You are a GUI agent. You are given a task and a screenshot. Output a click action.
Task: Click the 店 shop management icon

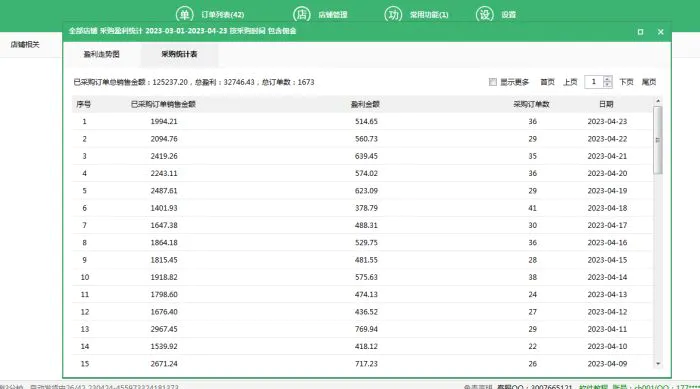coord(302,14)
